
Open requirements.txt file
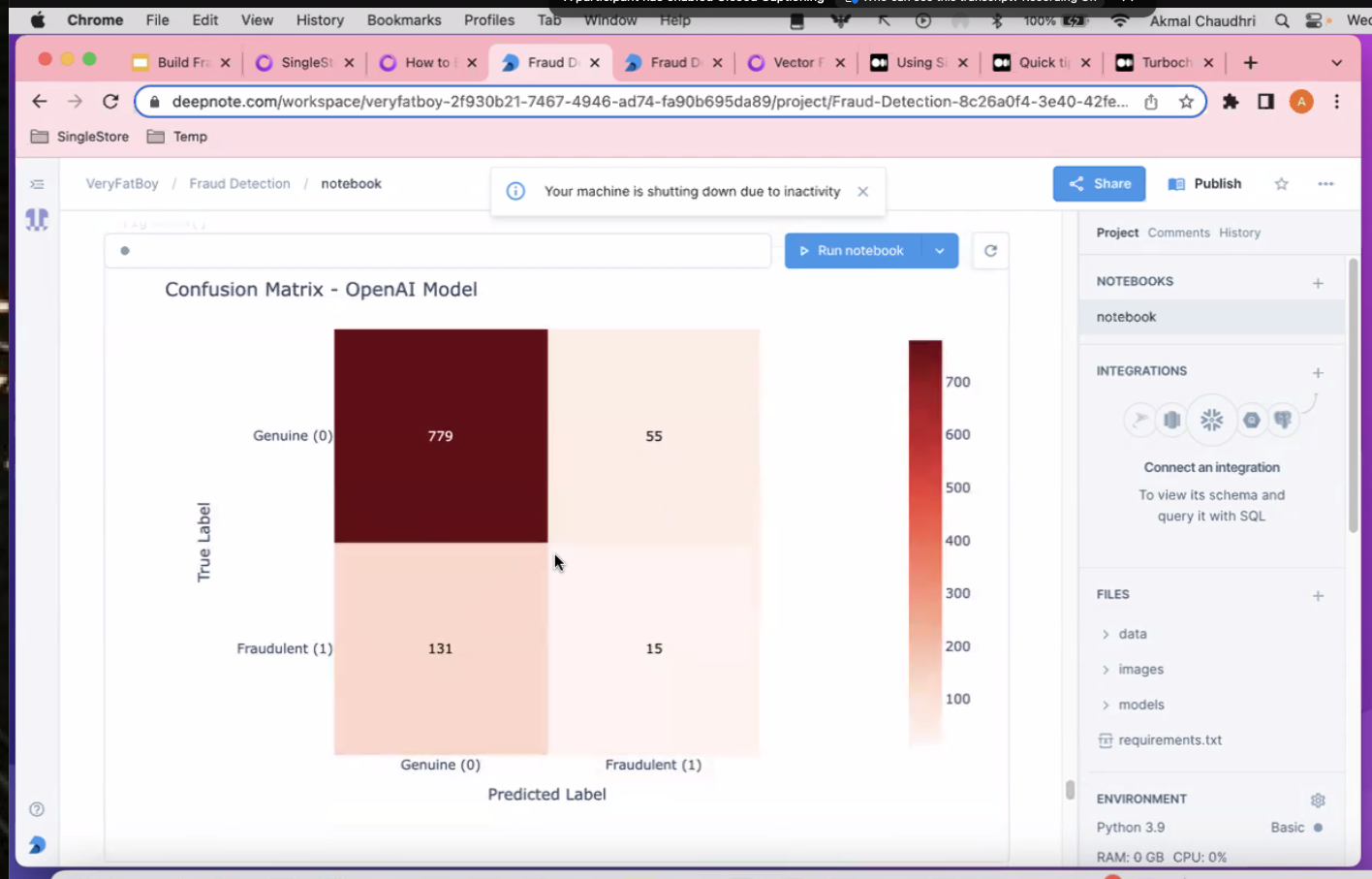tap(1169, 740)
